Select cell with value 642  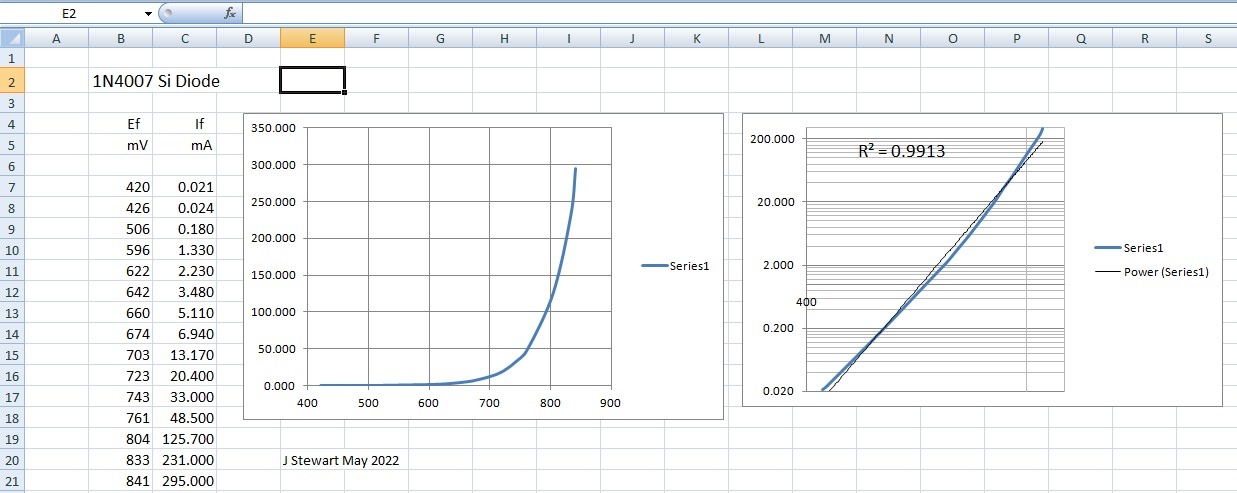coord(120,292)
